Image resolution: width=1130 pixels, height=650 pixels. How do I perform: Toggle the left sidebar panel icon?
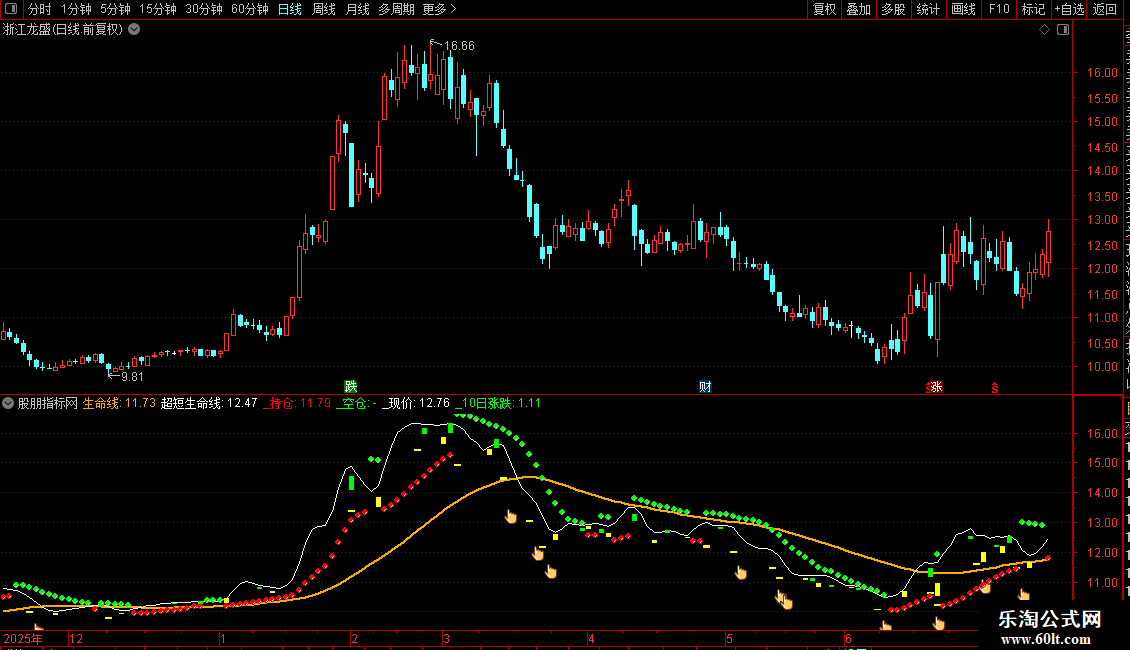pyautogui.click(x=11, y=9)
